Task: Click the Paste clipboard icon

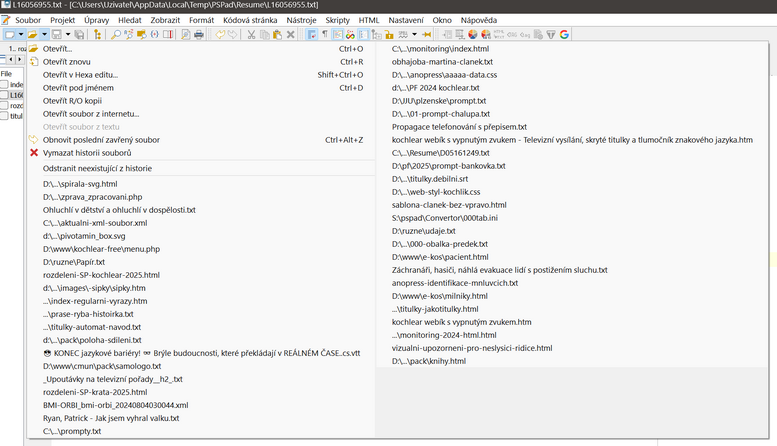Action: pos(277,34)
